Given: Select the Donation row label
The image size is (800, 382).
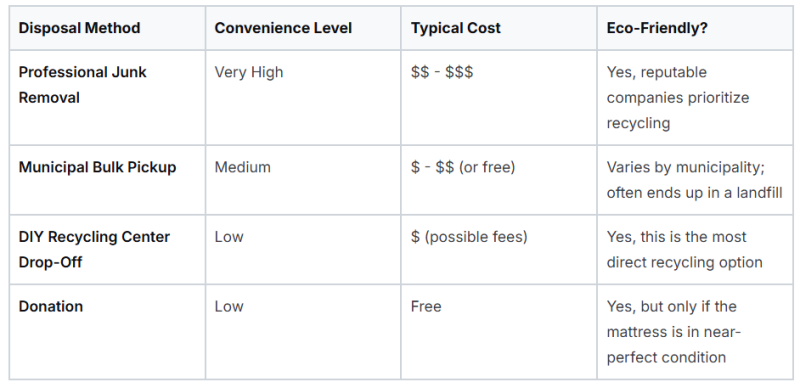Looking at the screenshot, I should tap(51, 306).
